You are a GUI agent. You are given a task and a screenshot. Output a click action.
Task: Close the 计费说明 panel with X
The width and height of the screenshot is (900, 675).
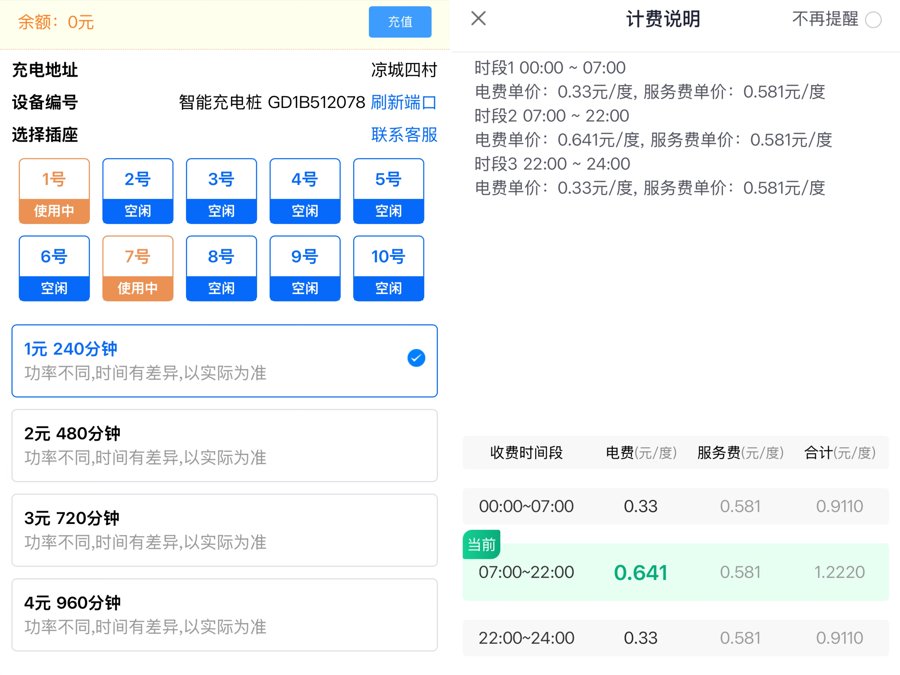[x=479, y=19]
